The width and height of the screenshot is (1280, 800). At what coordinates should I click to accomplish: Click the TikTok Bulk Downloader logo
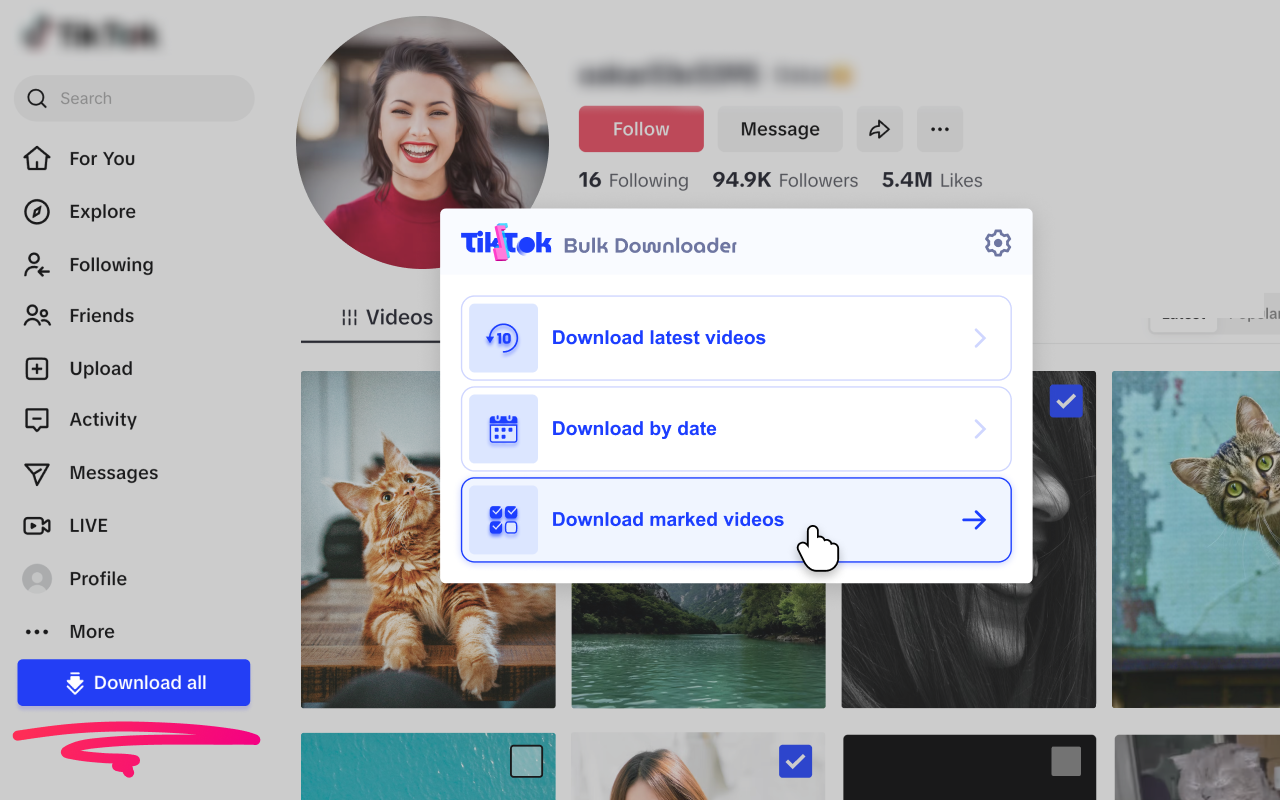(x=598, y=243)
